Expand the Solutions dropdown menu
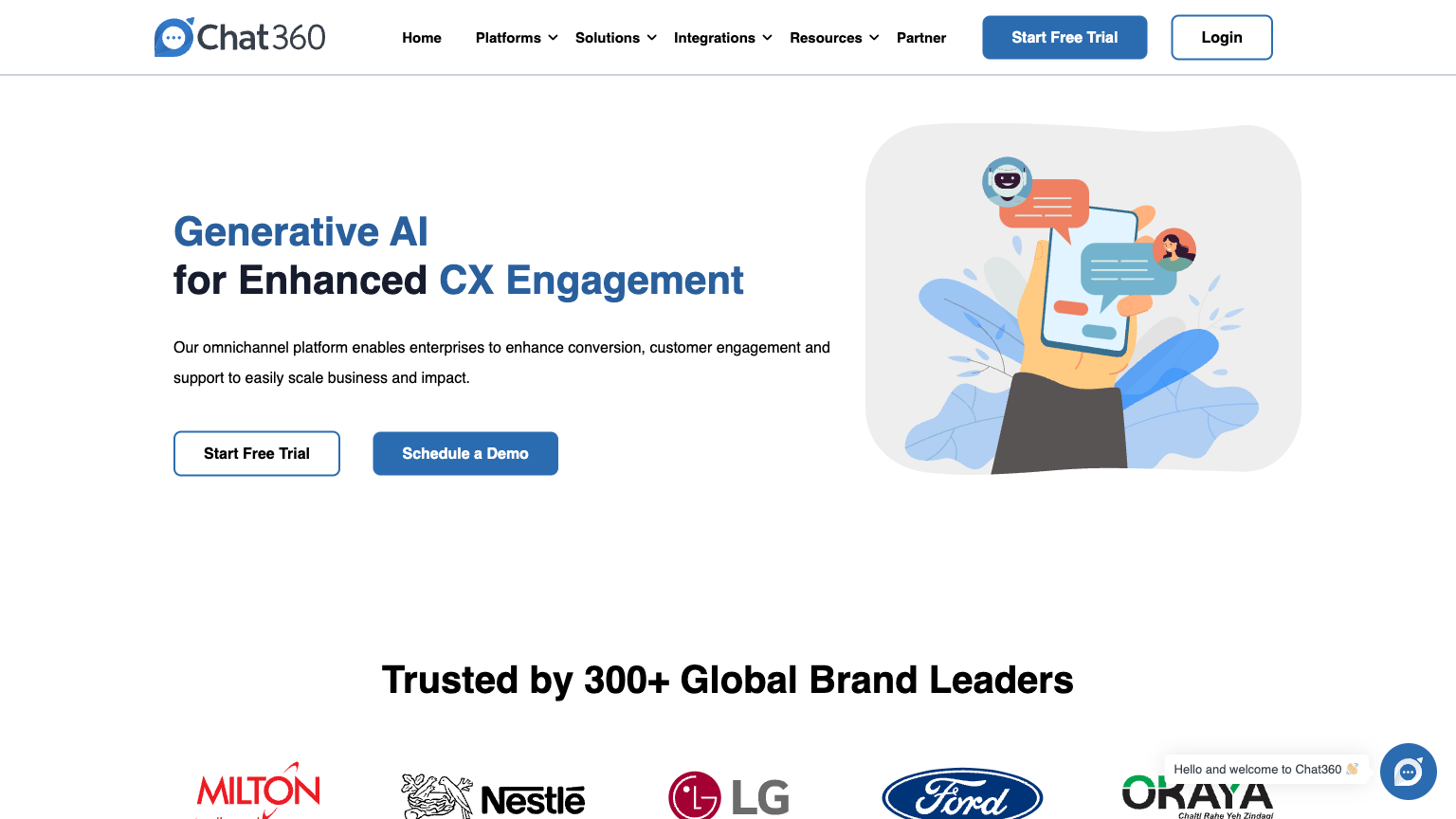The image size is (1456, 819). pyautogui.click(x=616, y=38)
